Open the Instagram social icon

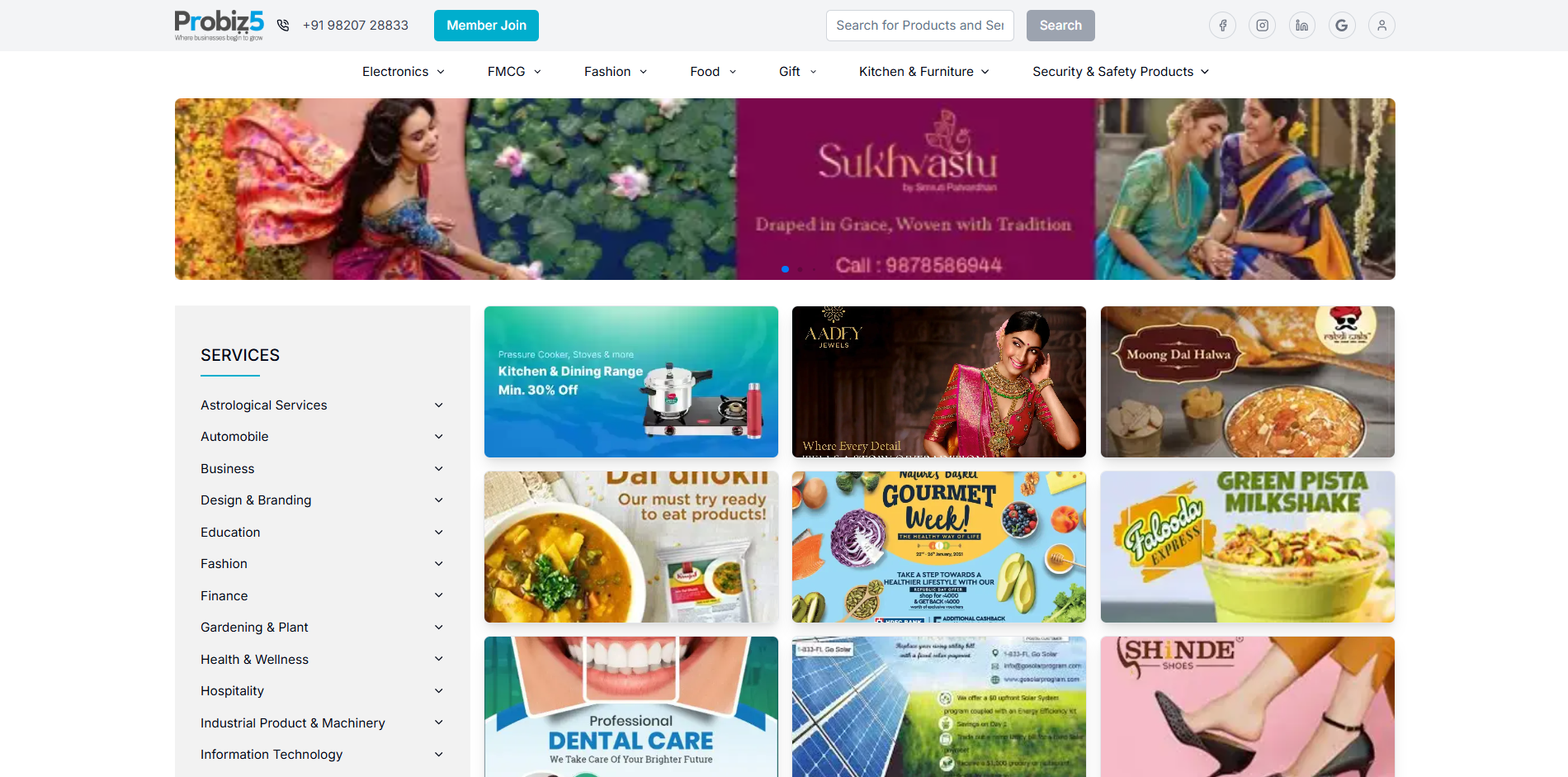point(1262,26)
